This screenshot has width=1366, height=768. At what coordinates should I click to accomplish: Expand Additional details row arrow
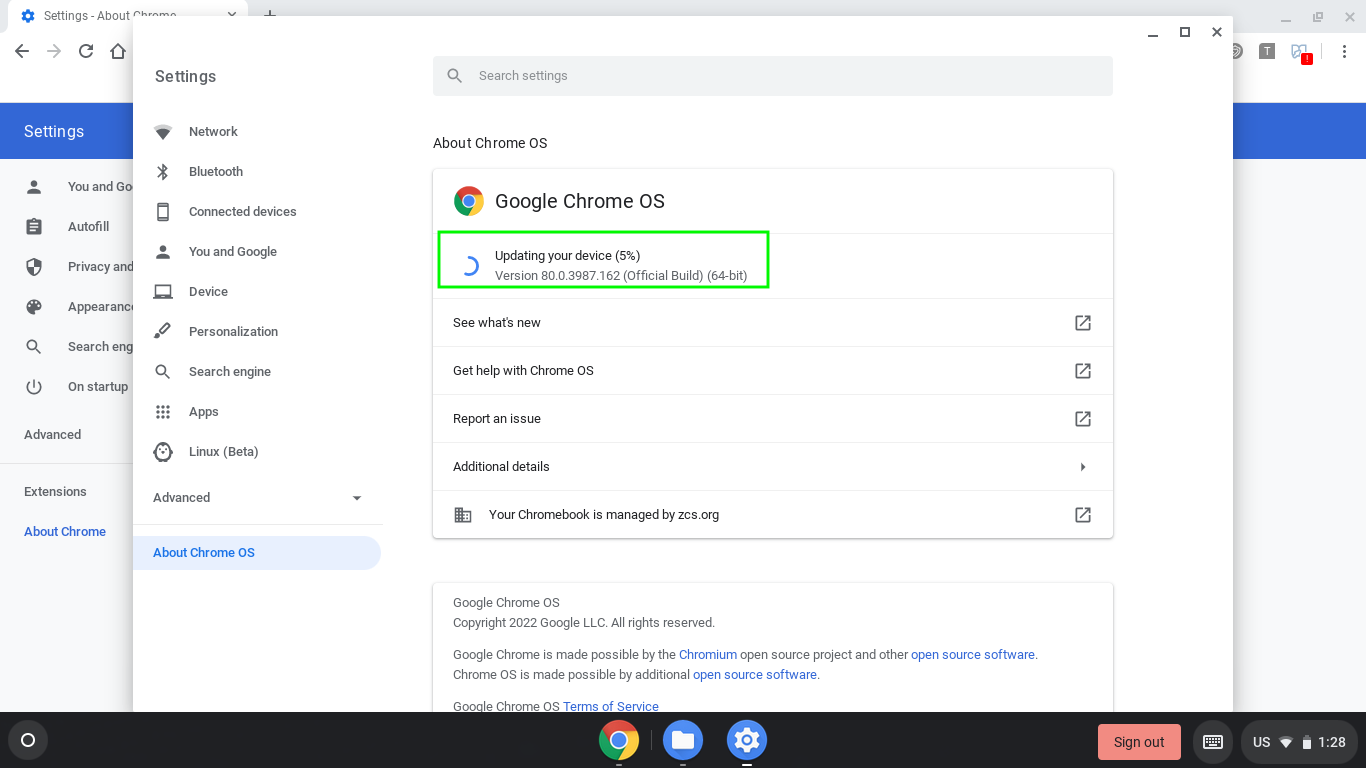point(1083,467)
